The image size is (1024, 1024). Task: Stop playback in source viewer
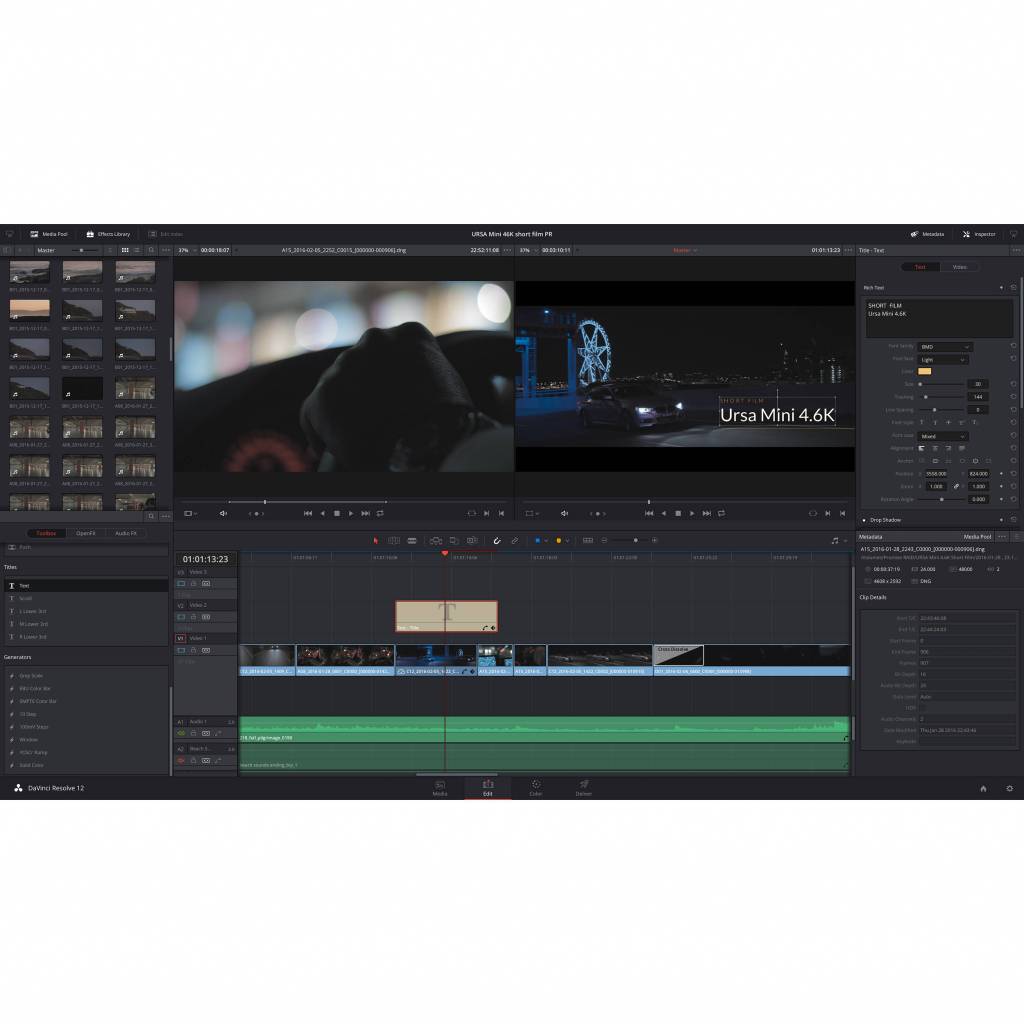(x=337, y=513)
